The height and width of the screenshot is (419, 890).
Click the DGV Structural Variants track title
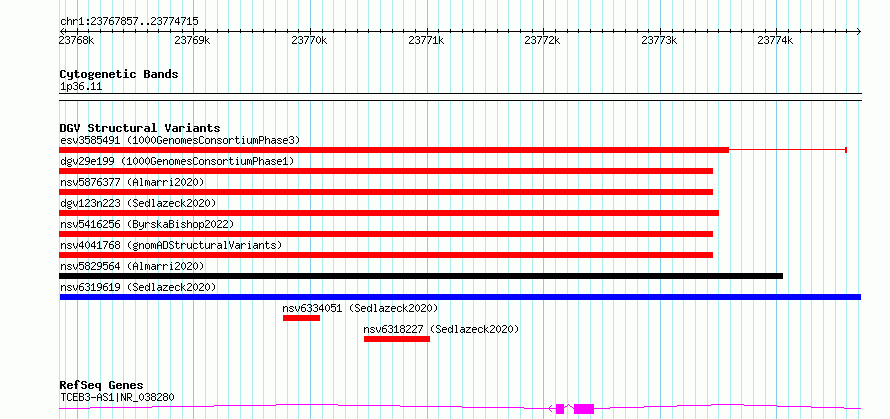coord(140,128)
